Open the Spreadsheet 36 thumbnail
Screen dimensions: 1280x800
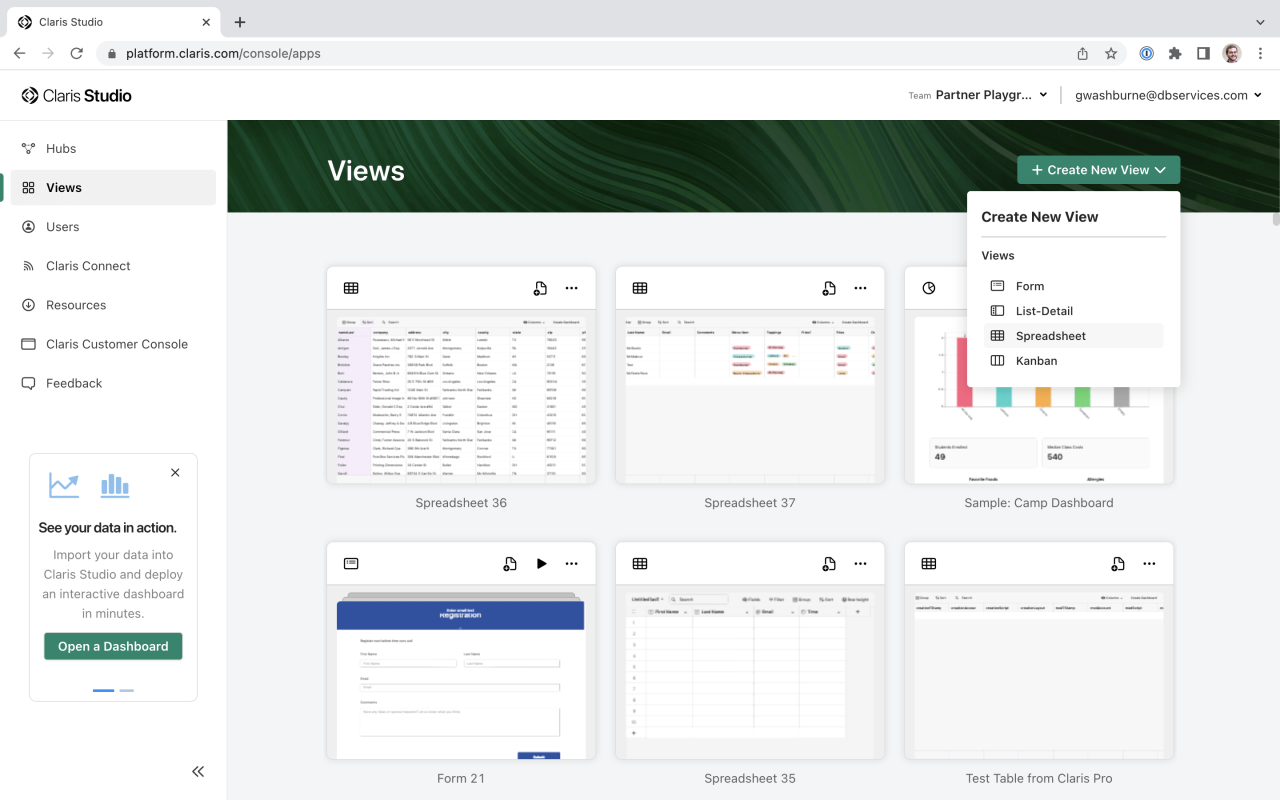coord(461,397)
